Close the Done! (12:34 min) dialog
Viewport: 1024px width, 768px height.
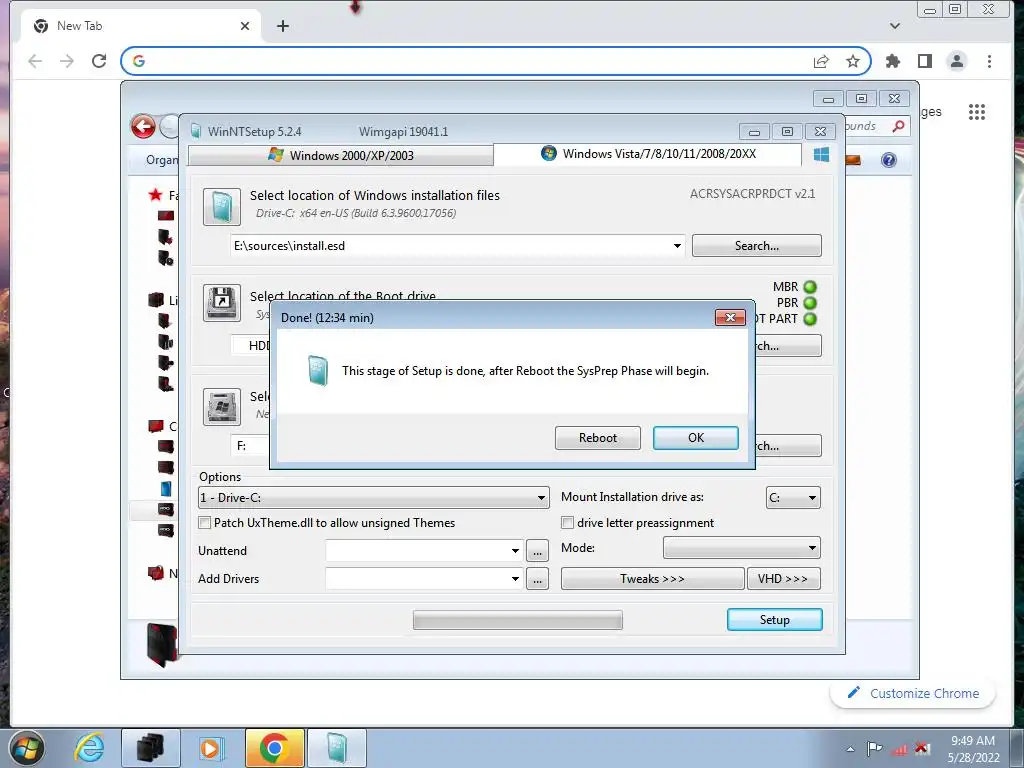(730, 317)
